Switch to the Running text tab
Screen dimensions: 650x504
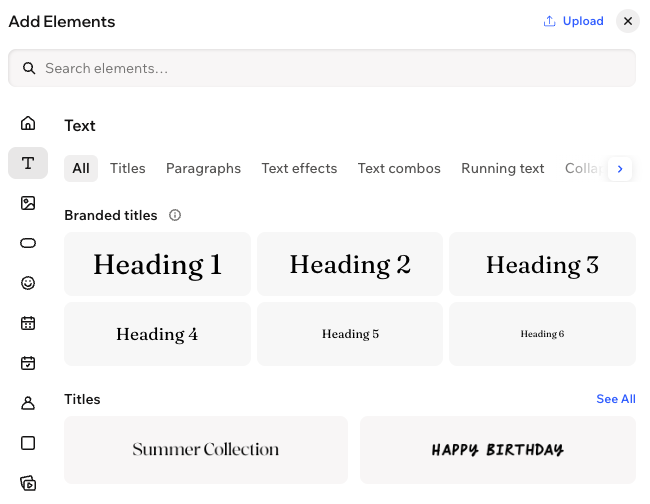502,168
